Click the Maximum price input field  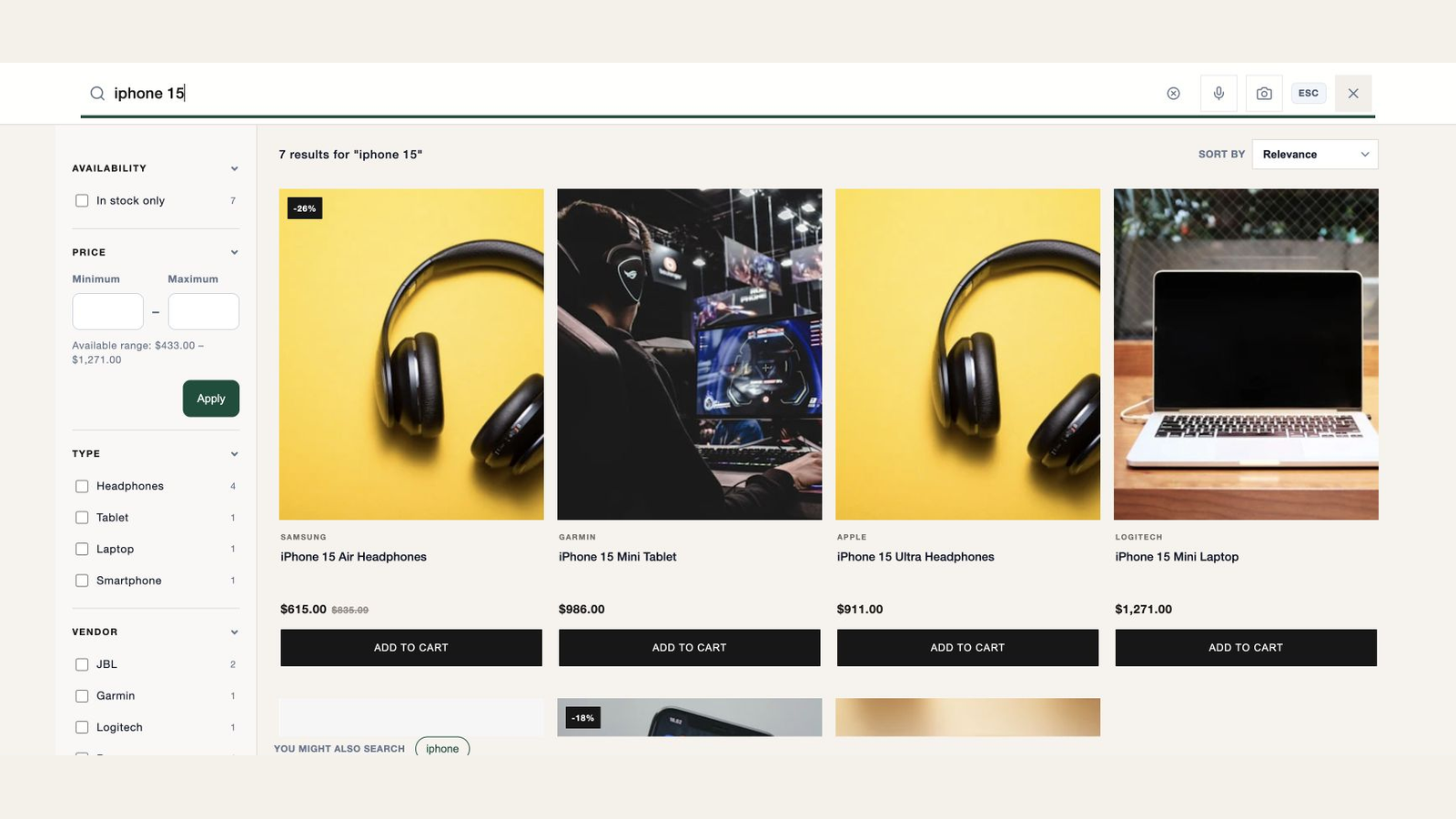(204, 311)
